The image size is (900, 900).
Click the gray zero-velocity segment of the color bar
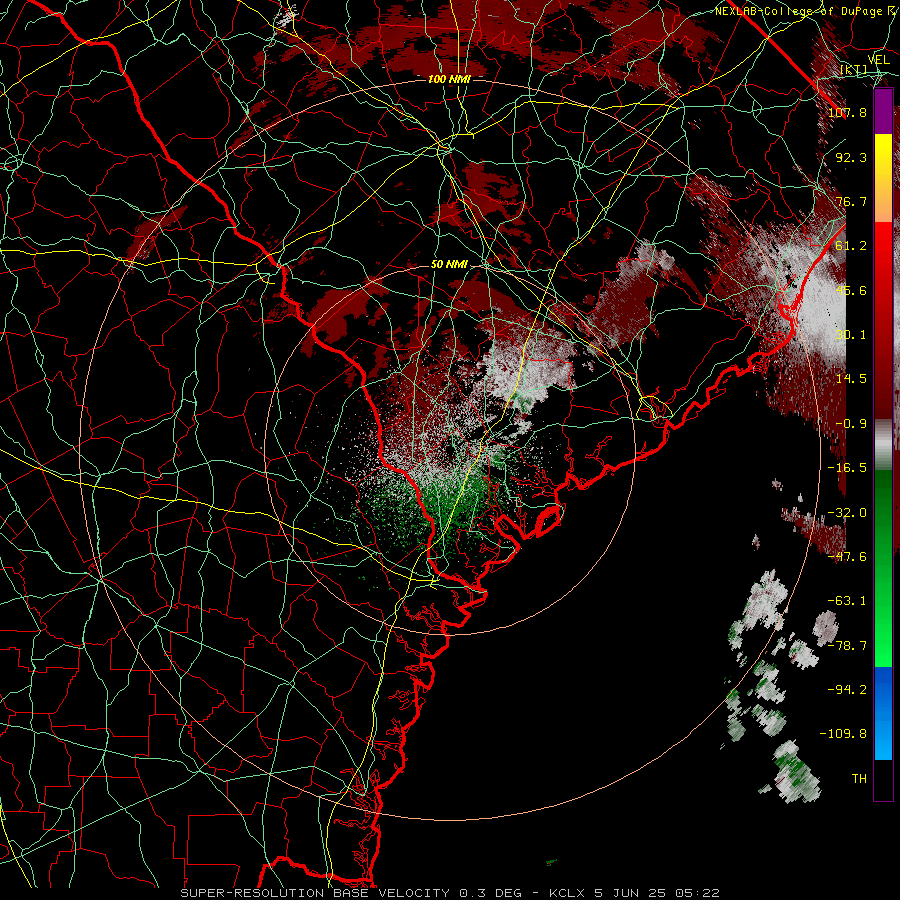883,445
